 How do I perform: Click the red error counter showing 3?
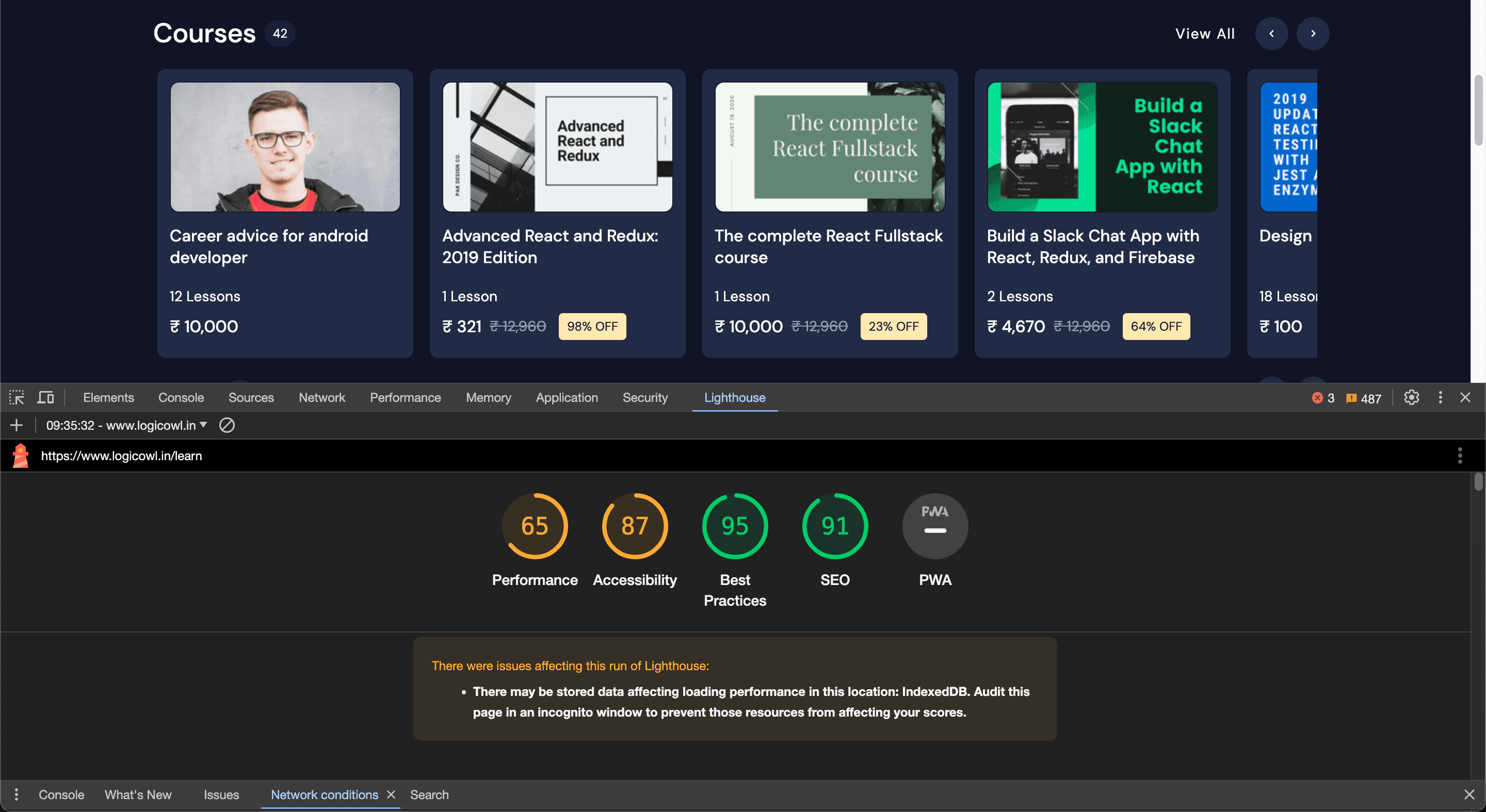coord(1323,397)
